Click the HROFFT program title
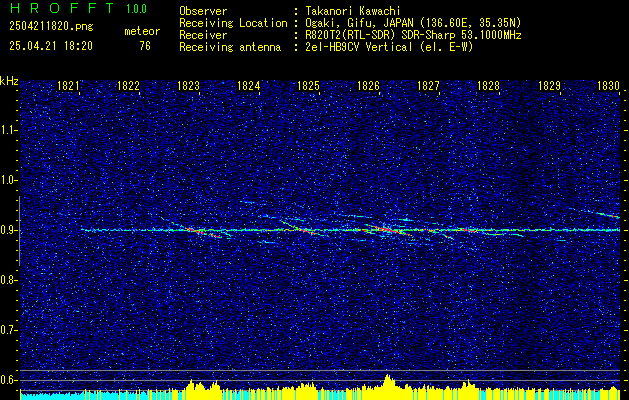The image size is (629, 400). pyautogui.click(x=61, y=8)
